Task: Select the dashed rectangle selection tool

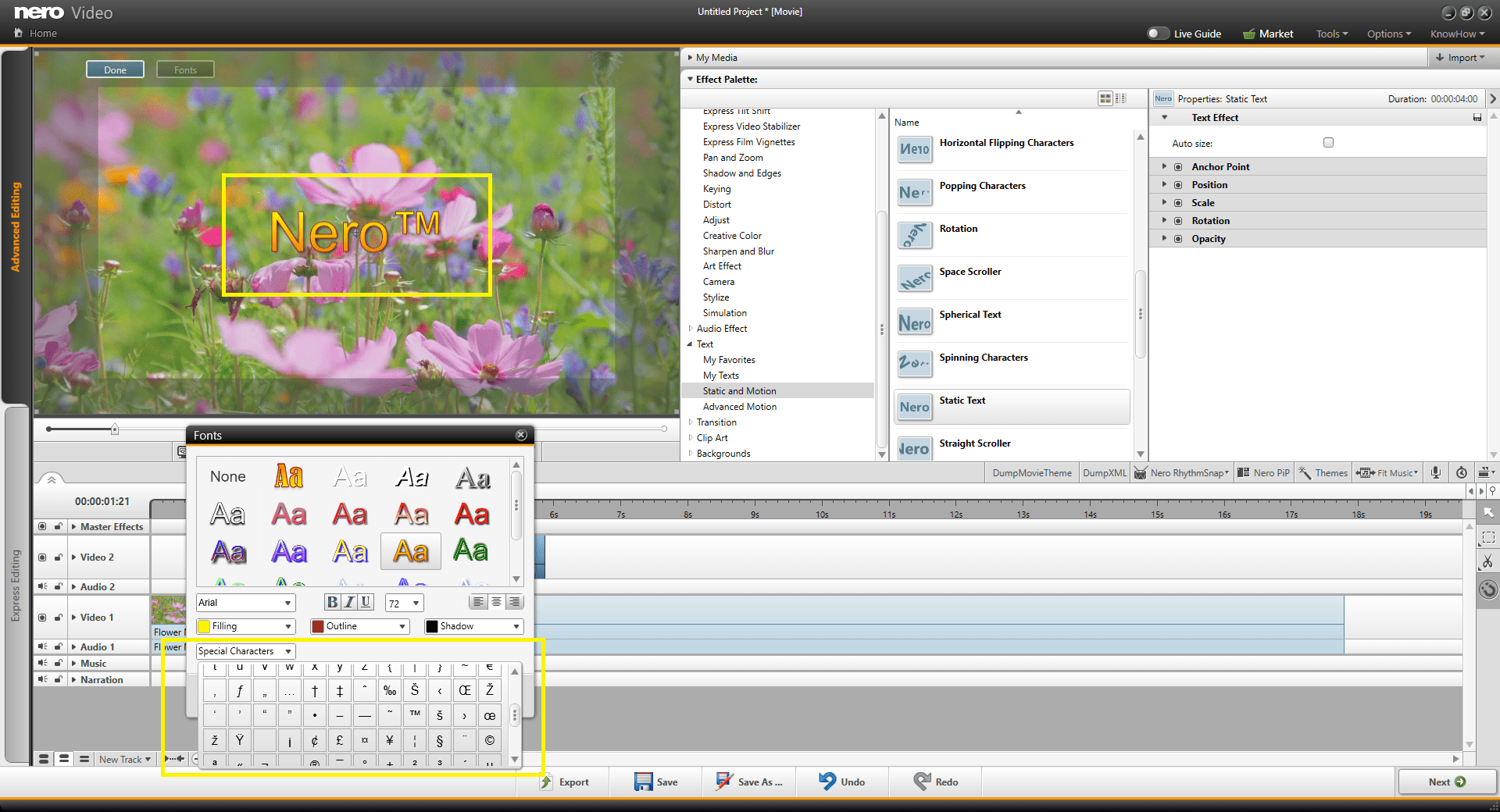Action: click(1488, 537)
